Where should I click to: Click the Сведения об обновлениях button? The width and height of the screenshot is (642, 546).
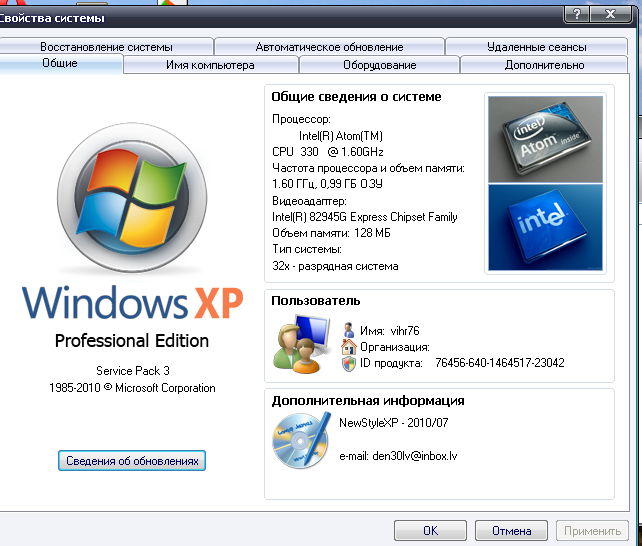click(132, 461)
